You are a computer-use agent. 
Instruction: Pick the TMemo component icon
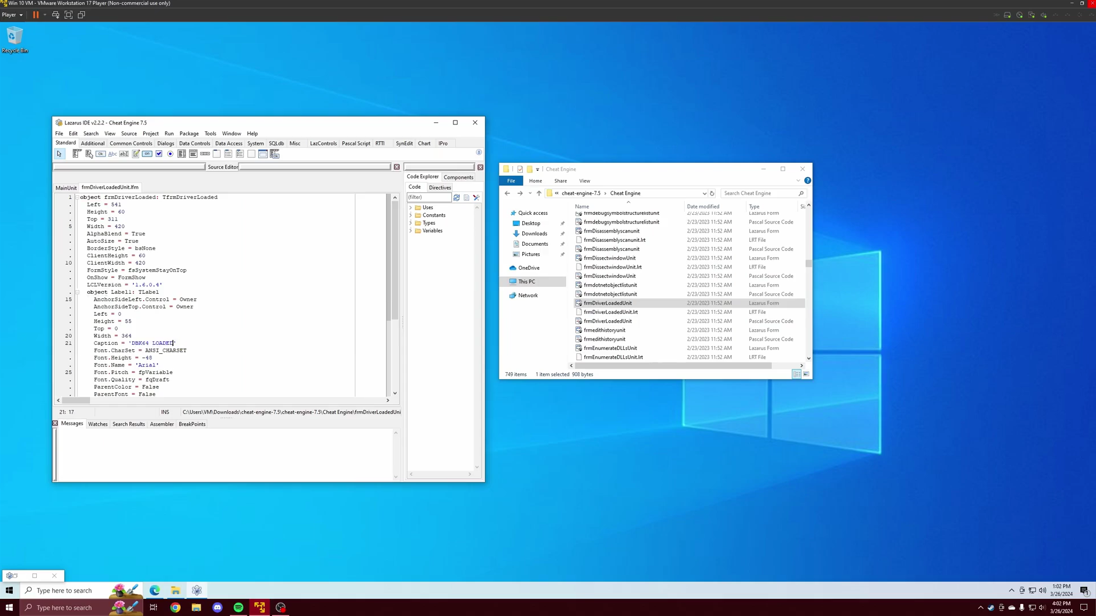[x=136, y=154]
